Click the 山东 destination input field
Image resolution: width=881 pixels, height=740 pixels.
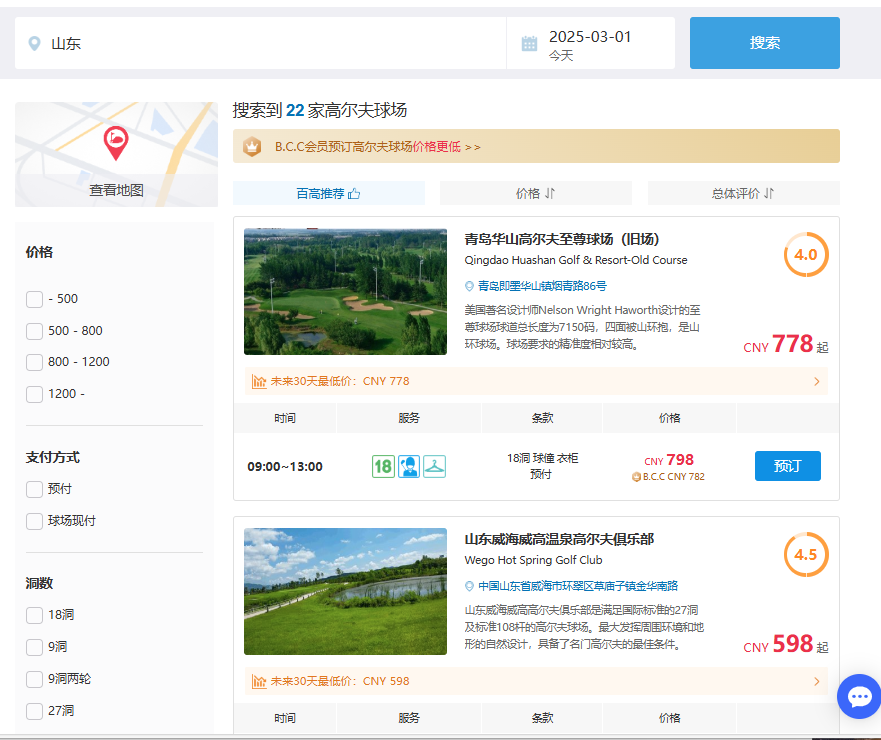tap(270, 44)
